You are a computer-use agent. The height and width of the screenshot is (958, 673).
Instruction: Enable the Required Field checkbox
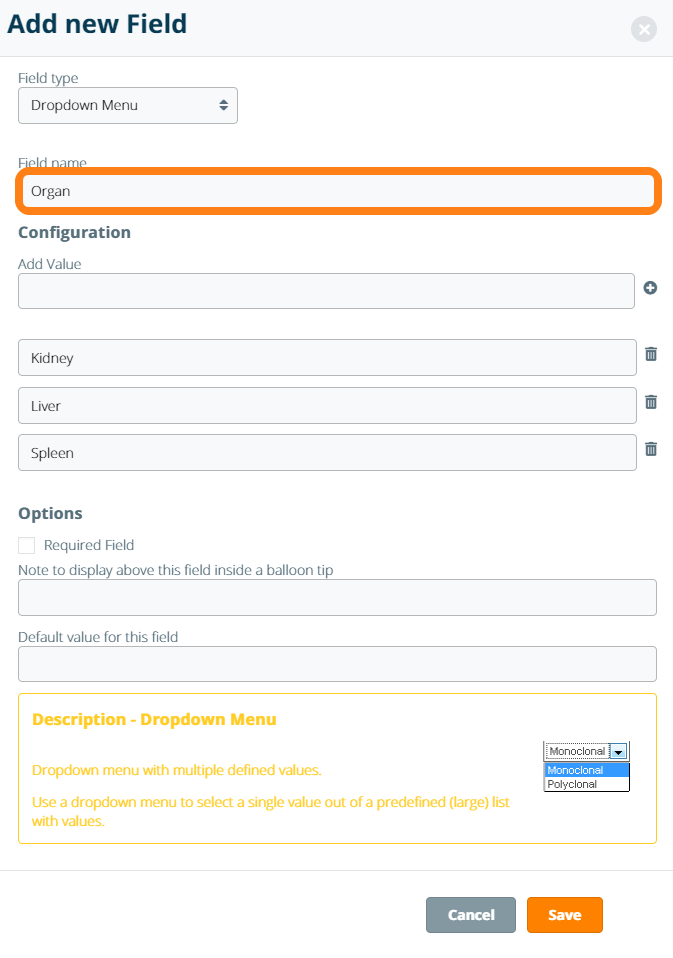(27, 545)
